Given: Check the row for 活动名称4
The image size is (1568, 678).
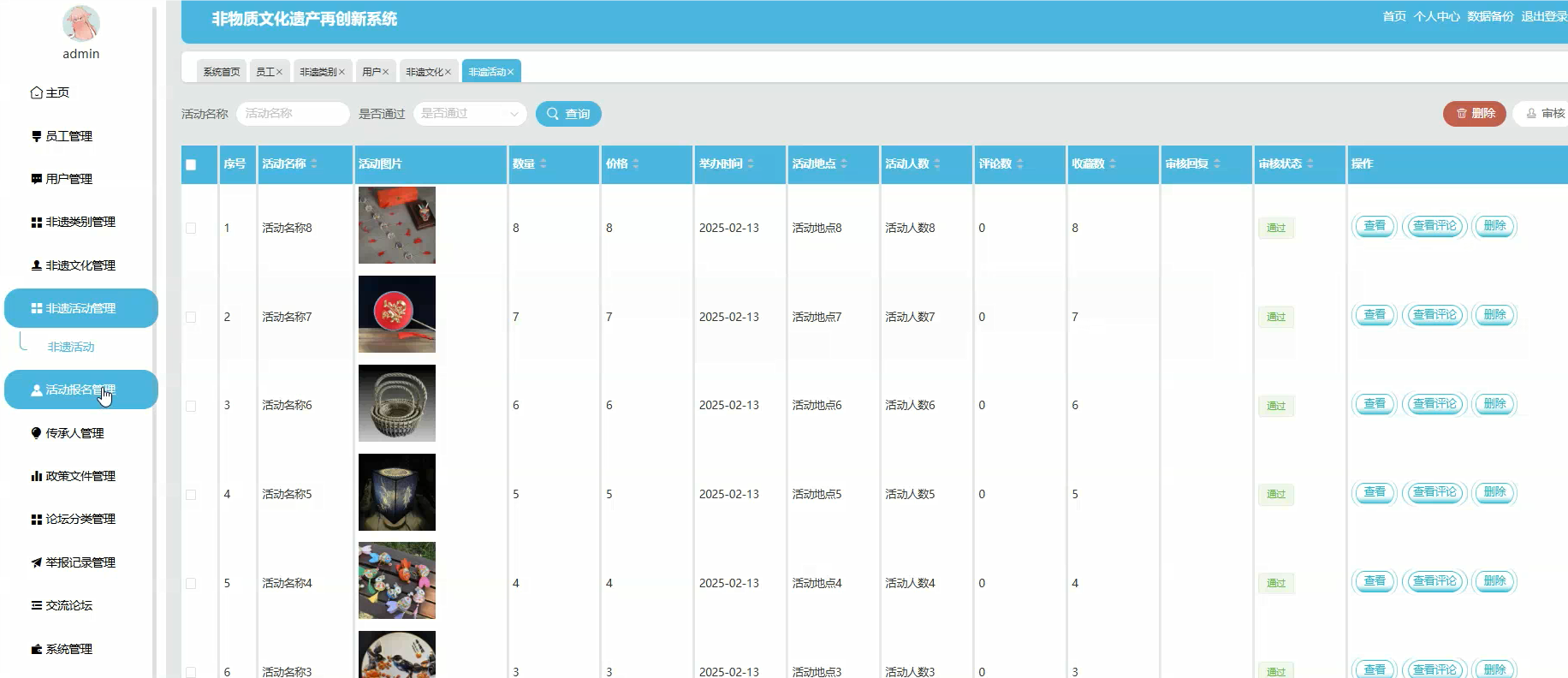Looking at the screenshot, I should click(x=191, y=583).
